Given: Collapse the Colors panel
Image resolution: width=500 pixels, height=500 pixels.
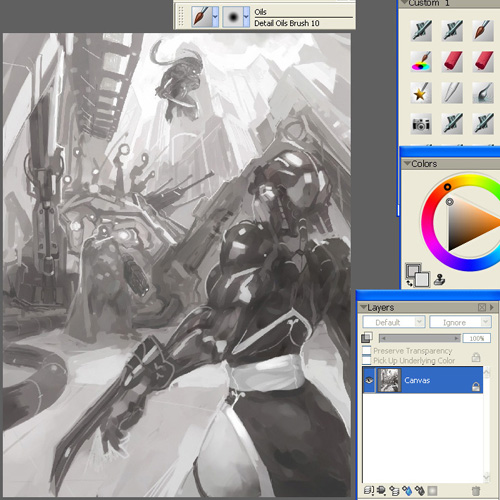Looking at the screenshot, I should tap(407, 163).
